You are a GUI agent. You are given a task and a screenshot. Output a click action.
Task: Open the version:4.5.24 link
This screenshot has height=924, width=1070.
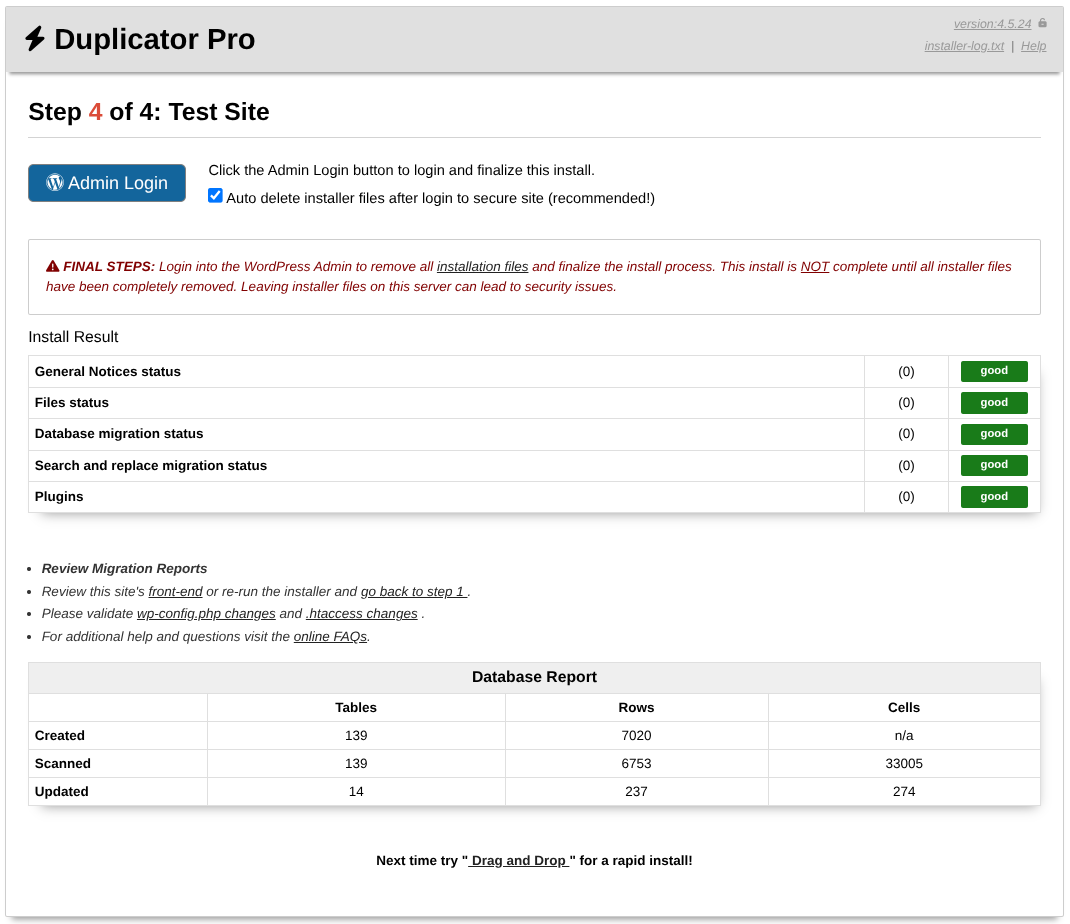coord(991,24)
